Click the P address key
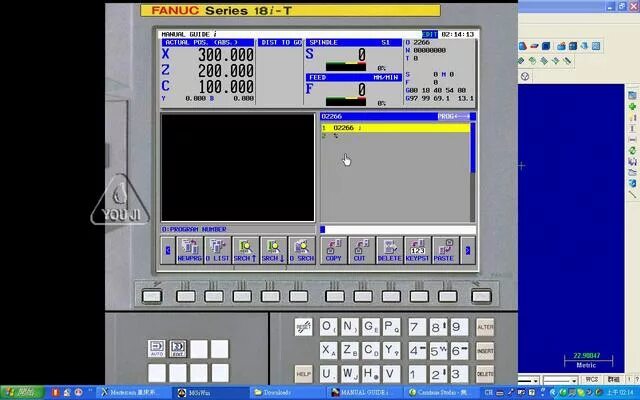Viewport: 640px width, 400px height. click(392, 327)
